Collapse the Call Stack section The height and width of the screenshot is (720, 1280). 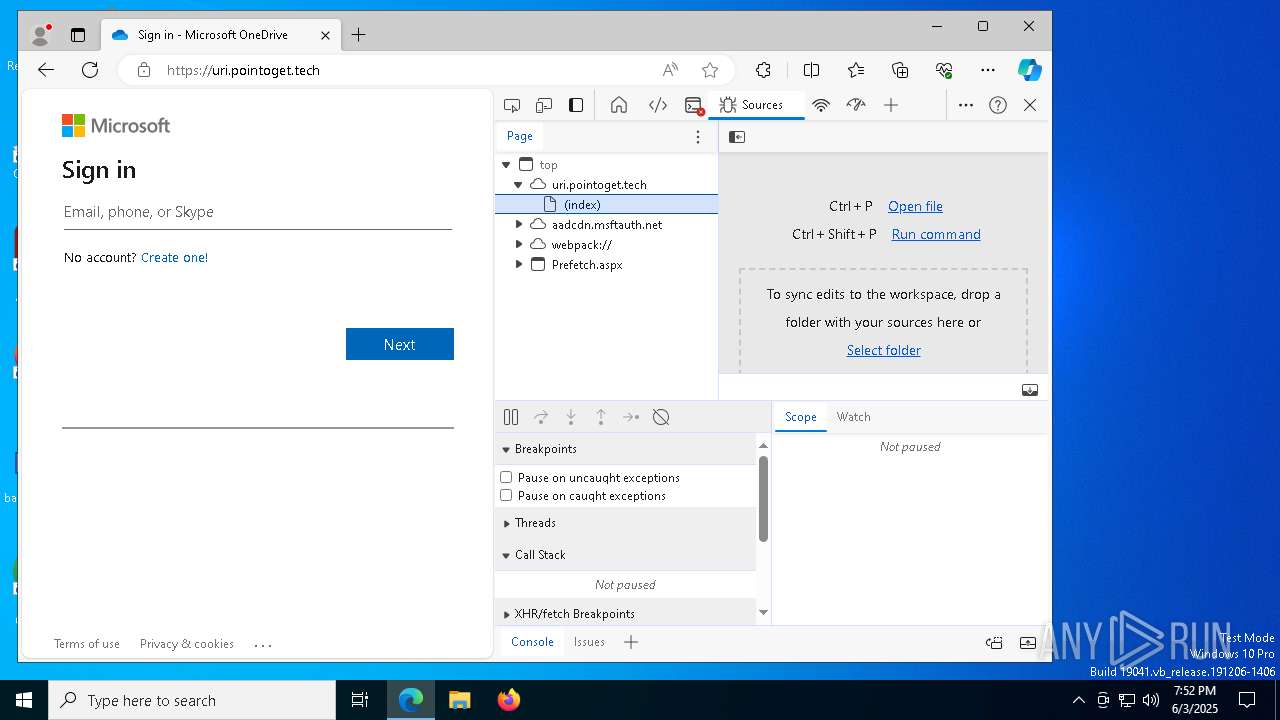(506, 555)
